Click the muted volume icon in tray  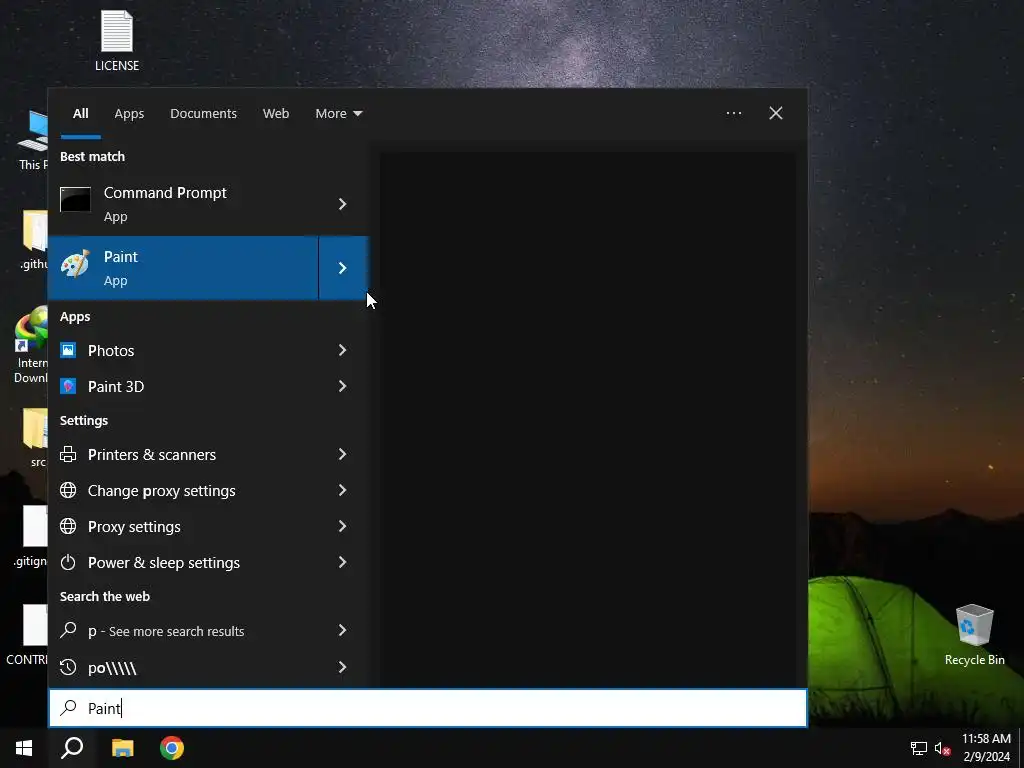click(942, 748)
